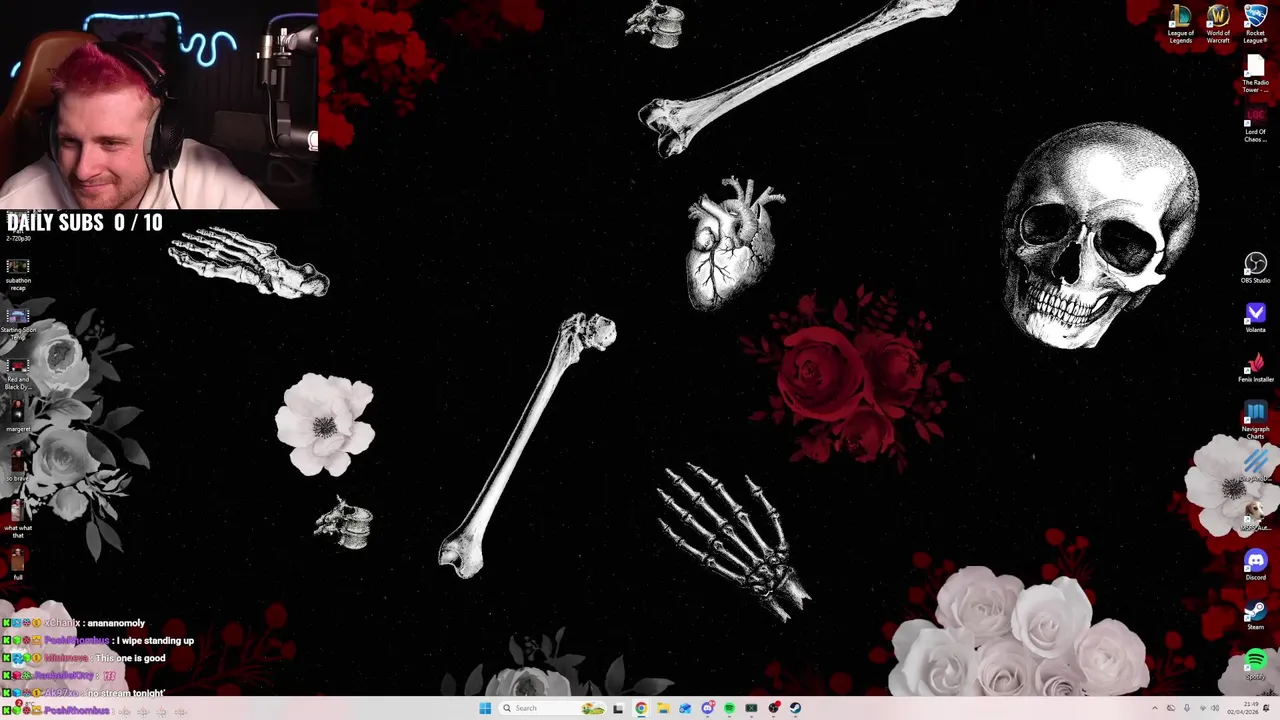Select the Discord desktop shortcut
Image resolution: width=1280 pixels, height=720 pixels.
click(1255, 565)
